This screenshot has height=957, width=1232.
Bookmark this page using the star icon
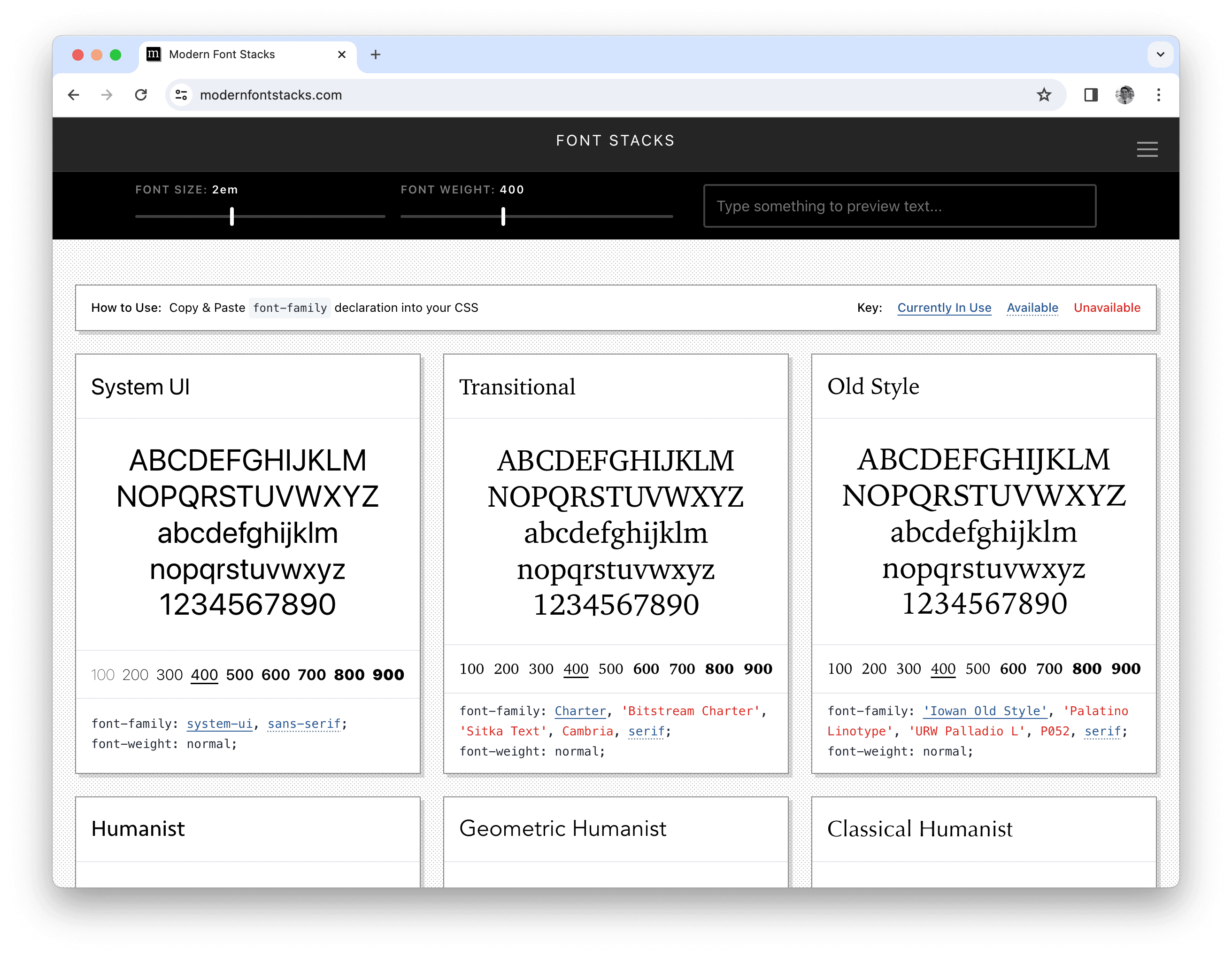[1045, 95]
